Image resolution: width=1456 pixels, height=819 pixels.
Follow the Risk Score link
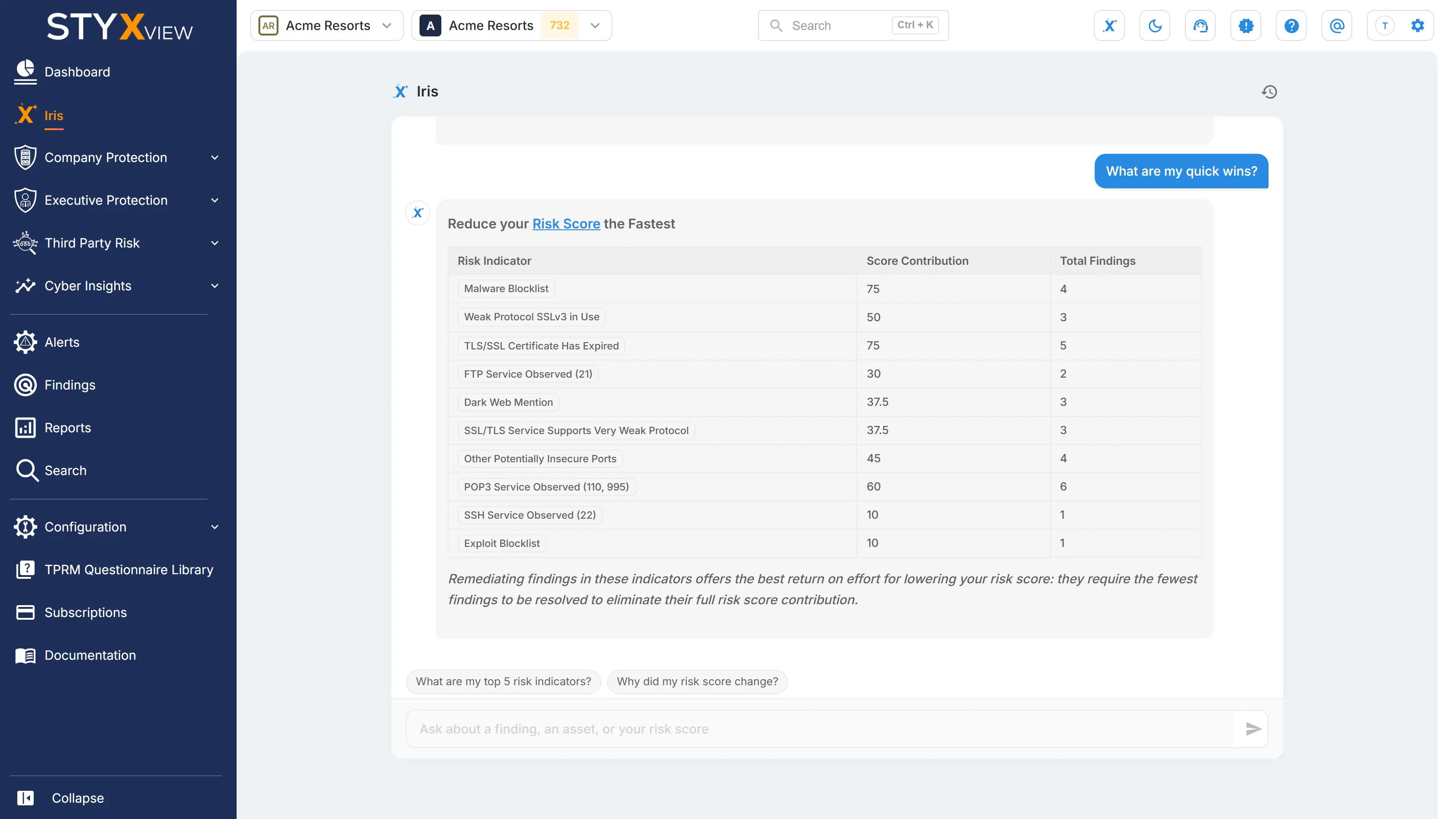click(566, 224)
